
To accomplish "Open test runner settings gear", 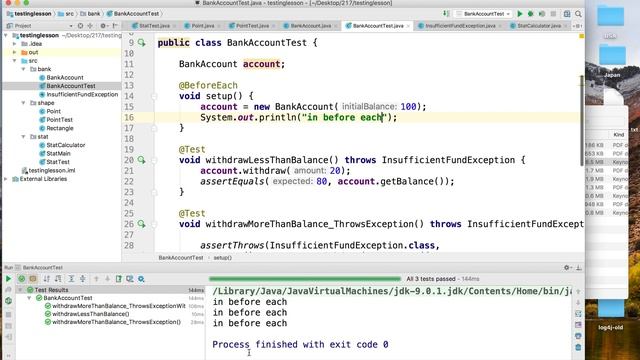I will coord(141,279).
